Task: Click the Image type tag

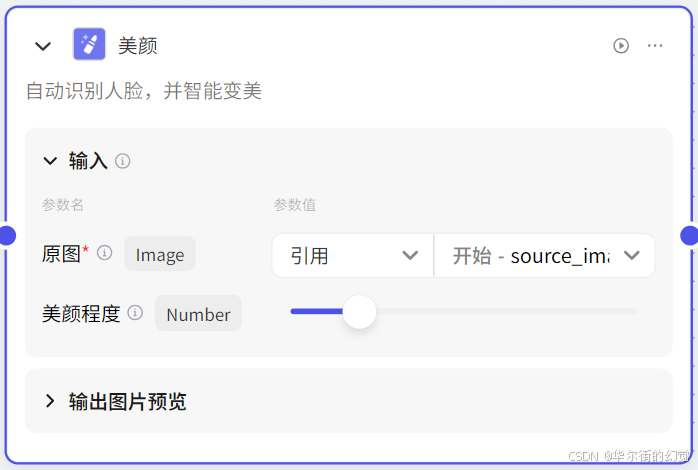Action: (x=160, y=254)
